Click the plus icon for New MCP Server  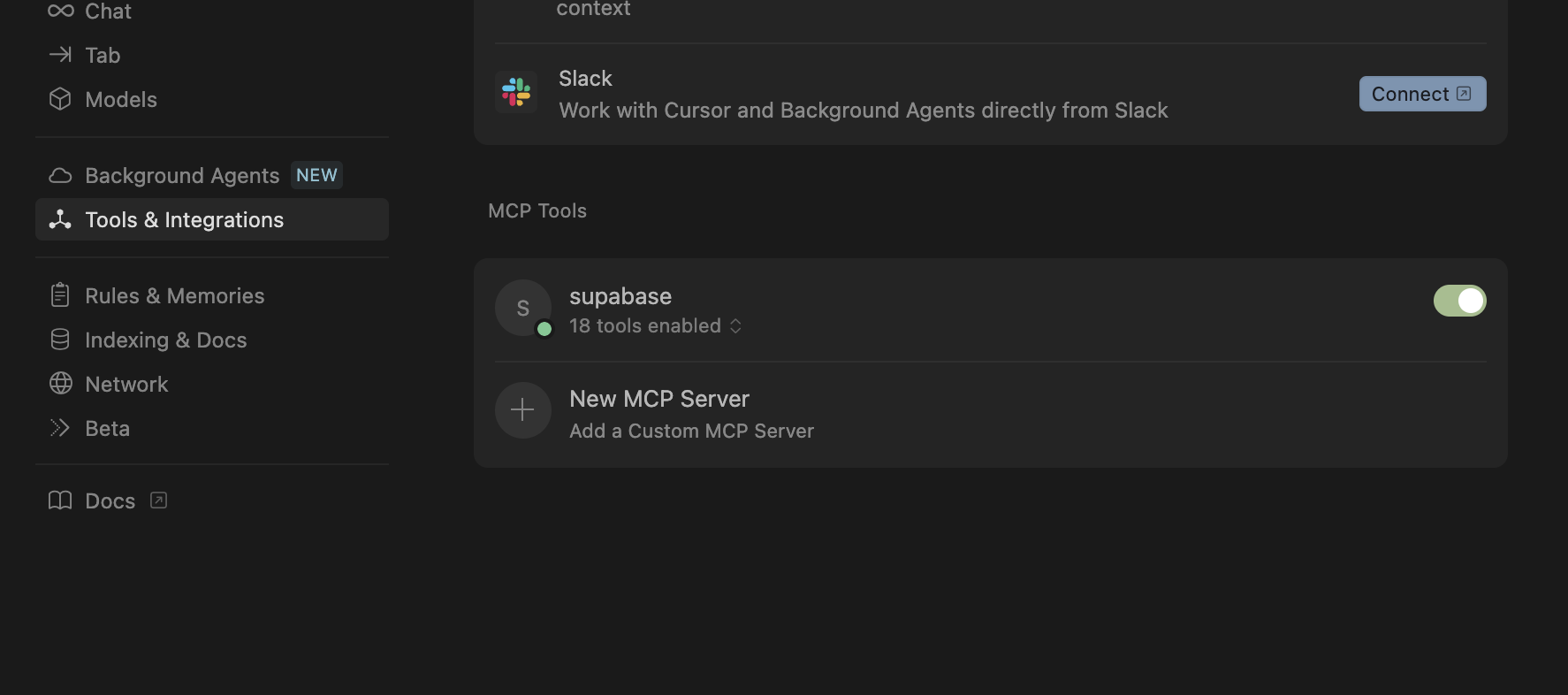click(x=522, y=410)
